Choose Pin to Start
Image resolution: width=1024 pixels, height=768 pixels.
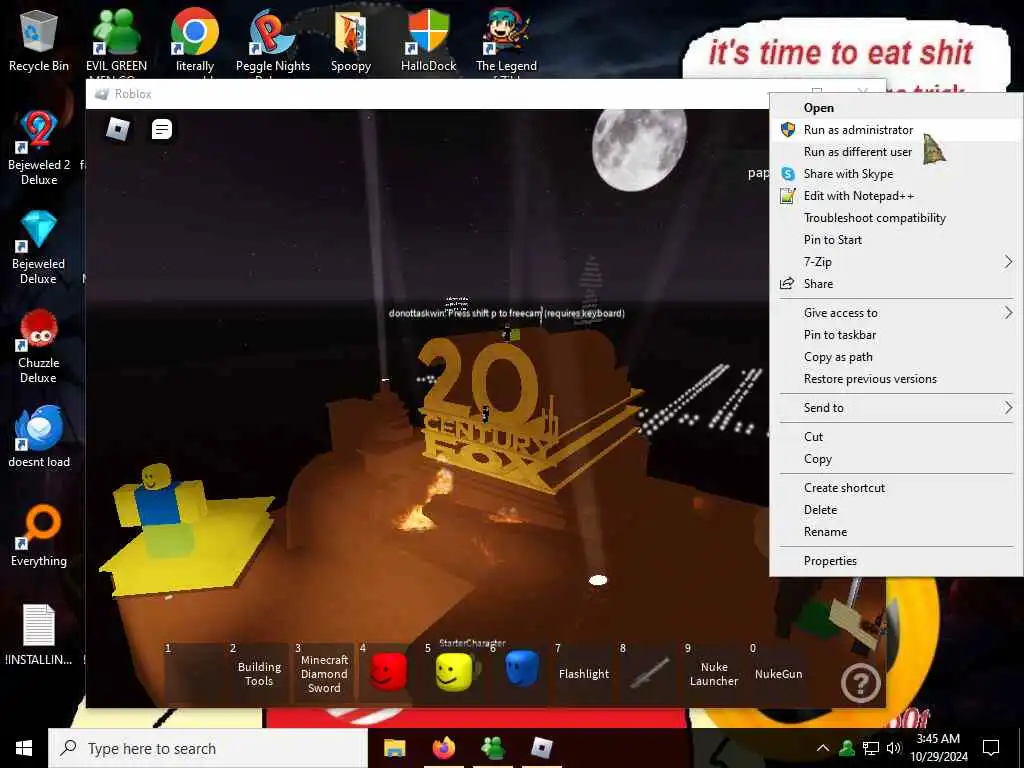(x=896, y=240)
